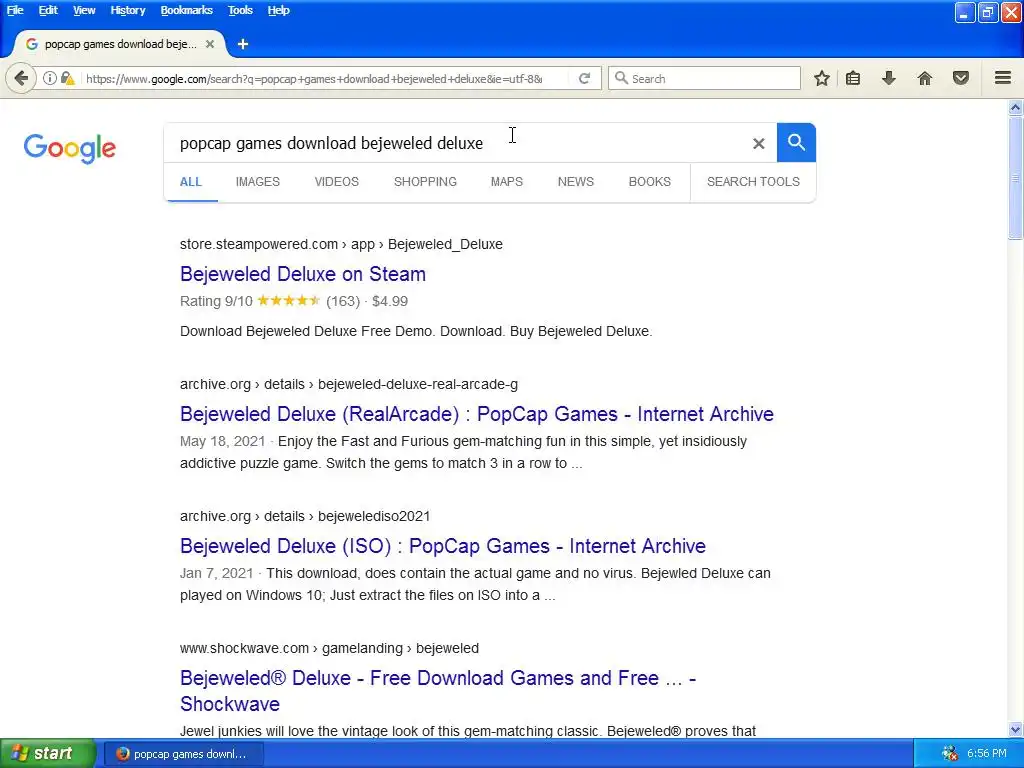Image resolution: width=1024 pixels, height=768 pixels.
Task: Click the blue Google search magnifier button
Action: coord(796,142)
